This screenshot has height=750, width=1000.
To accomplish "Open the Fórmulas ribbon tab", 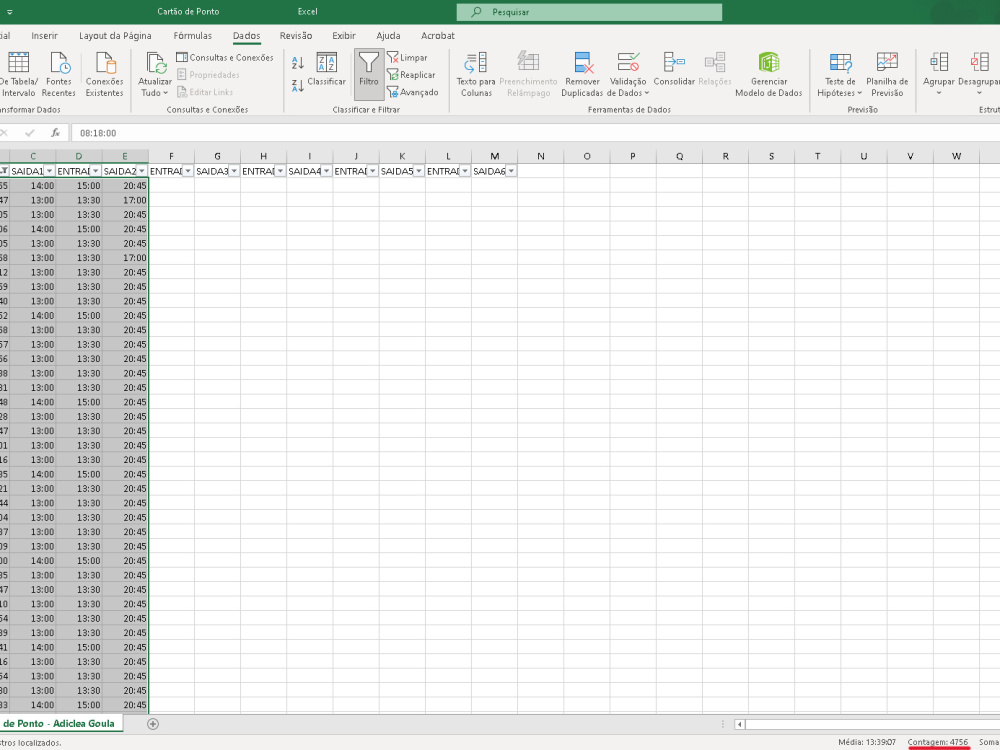I will point(193,36).
